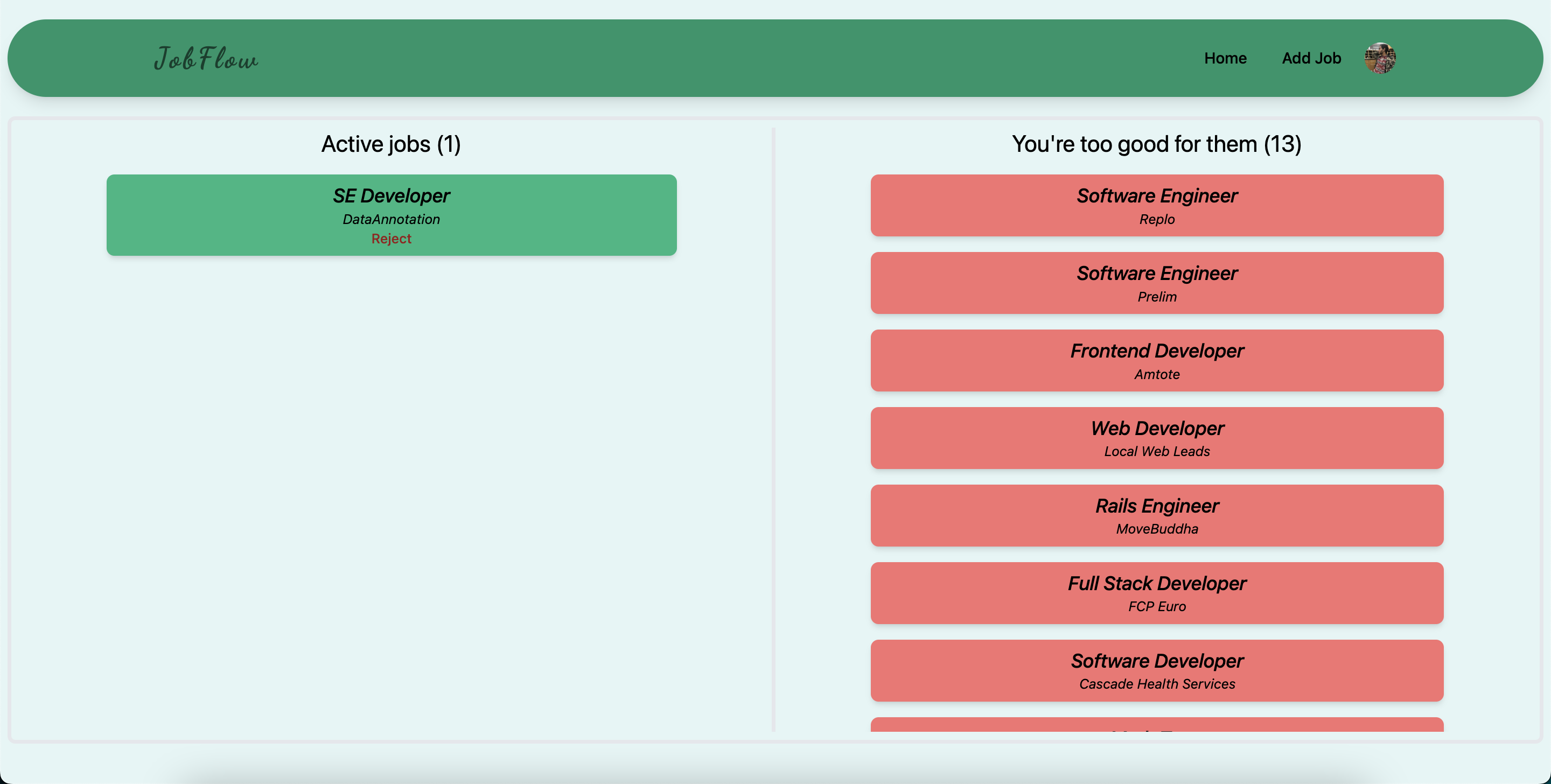Click the JobFlow logo
This screenshot has height=784, width=1551.
[206, 58]
